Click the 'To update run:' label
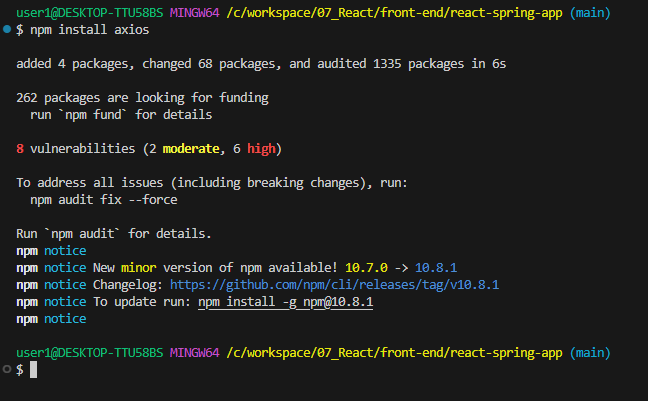This screenshot has height=401, width=648. (142, 302)
